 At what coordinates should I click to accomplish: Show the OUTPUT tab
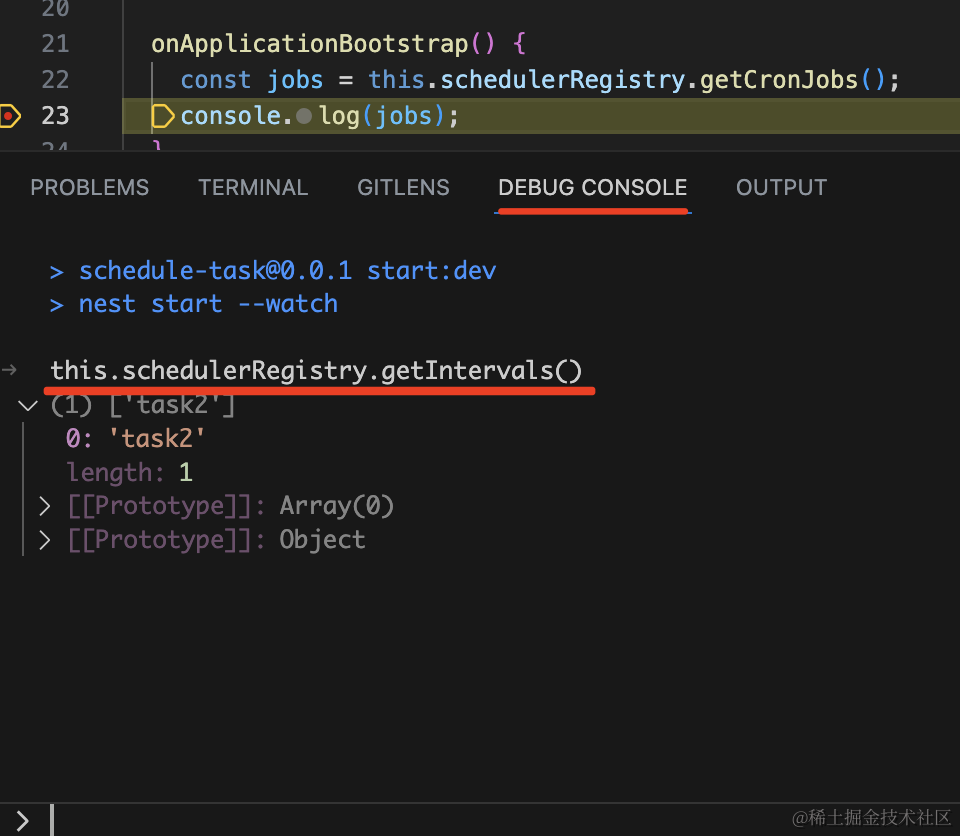coord(781,188)
